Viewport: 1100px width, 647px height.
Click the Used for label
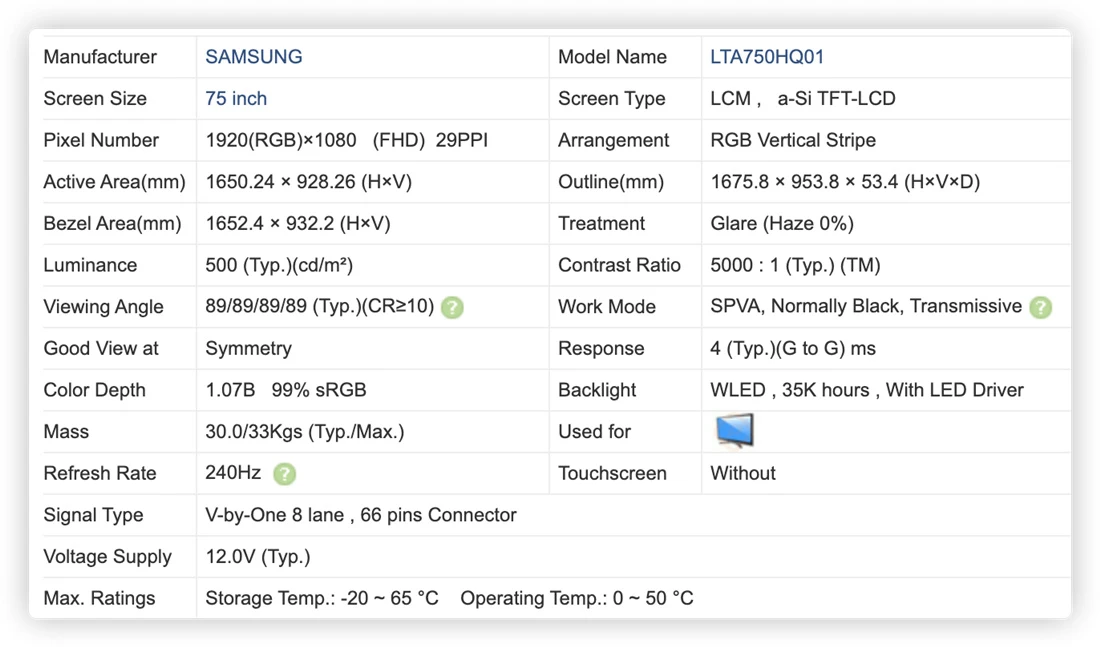pos(594,432)
